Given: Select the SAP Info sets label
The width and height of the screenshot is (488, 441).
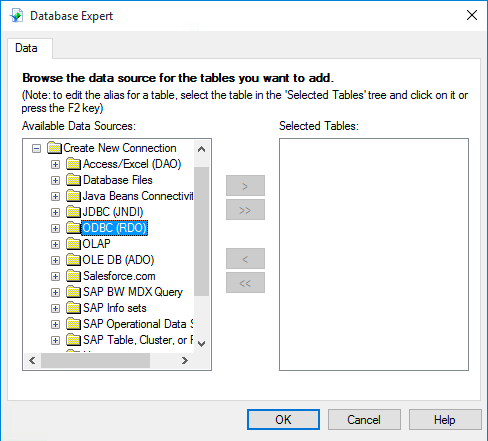Looking at the screenshot, I should pos(115,308).
